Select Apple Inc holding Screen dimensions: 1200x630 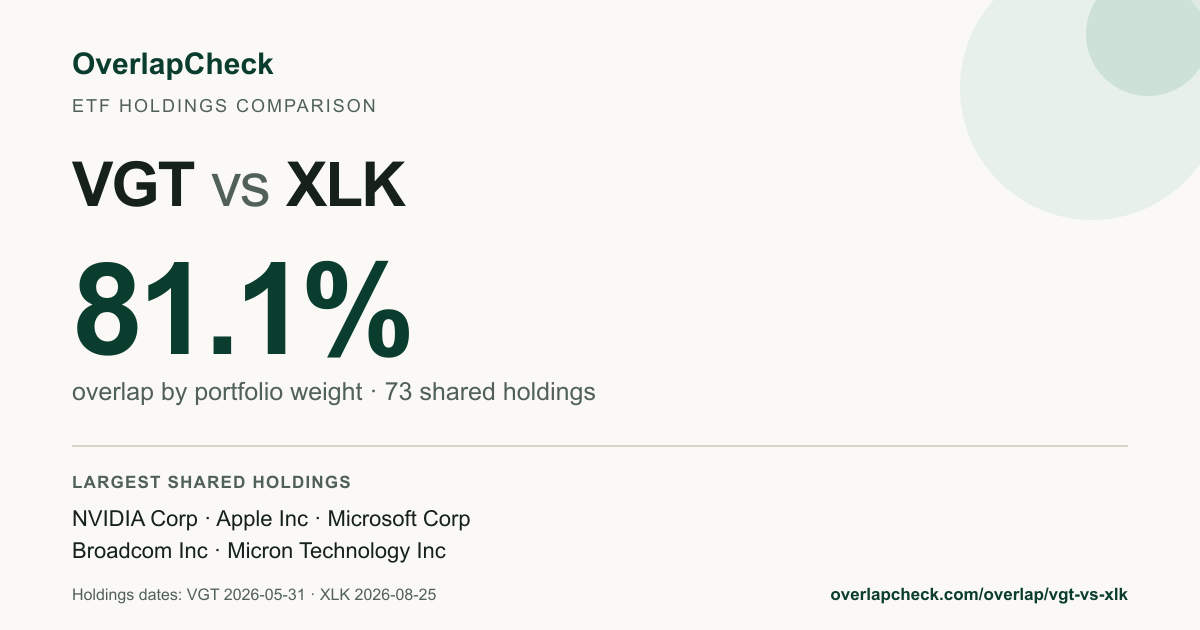262,519
